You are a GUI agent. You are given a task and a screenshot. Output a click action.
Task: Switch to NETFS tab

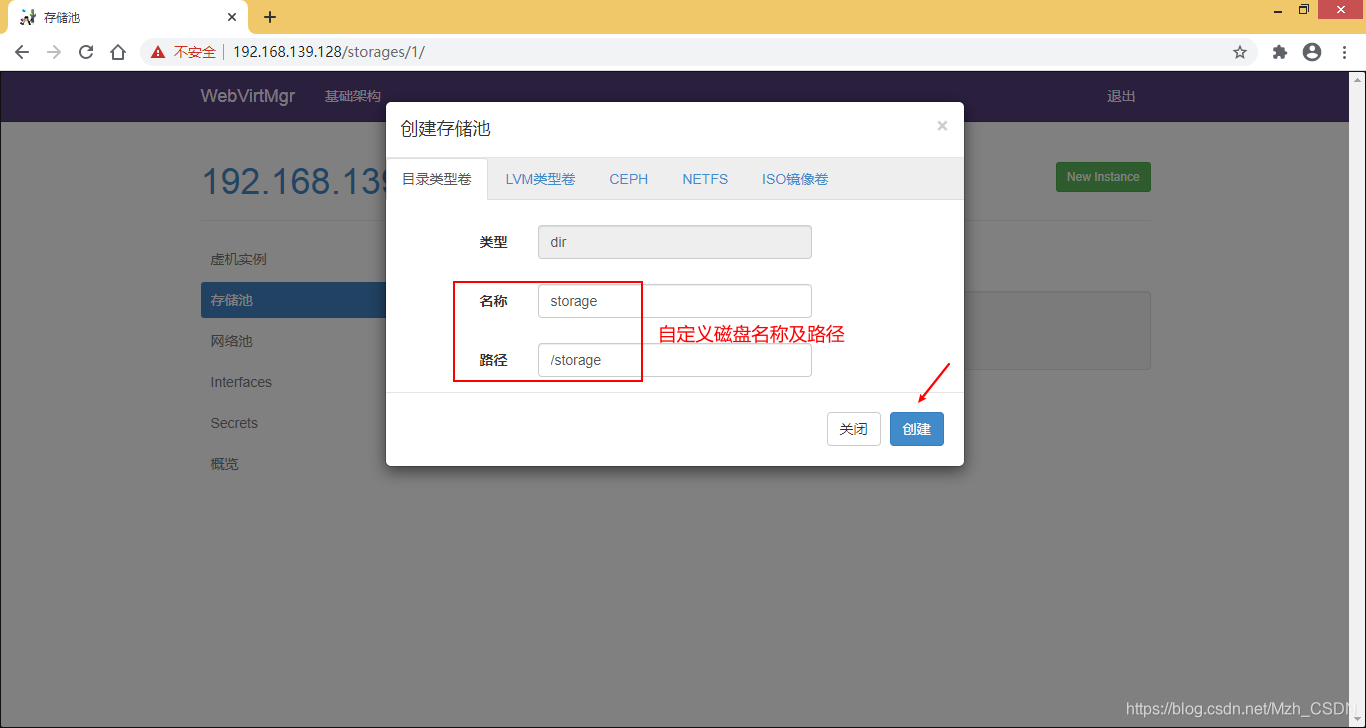point(705,179)
